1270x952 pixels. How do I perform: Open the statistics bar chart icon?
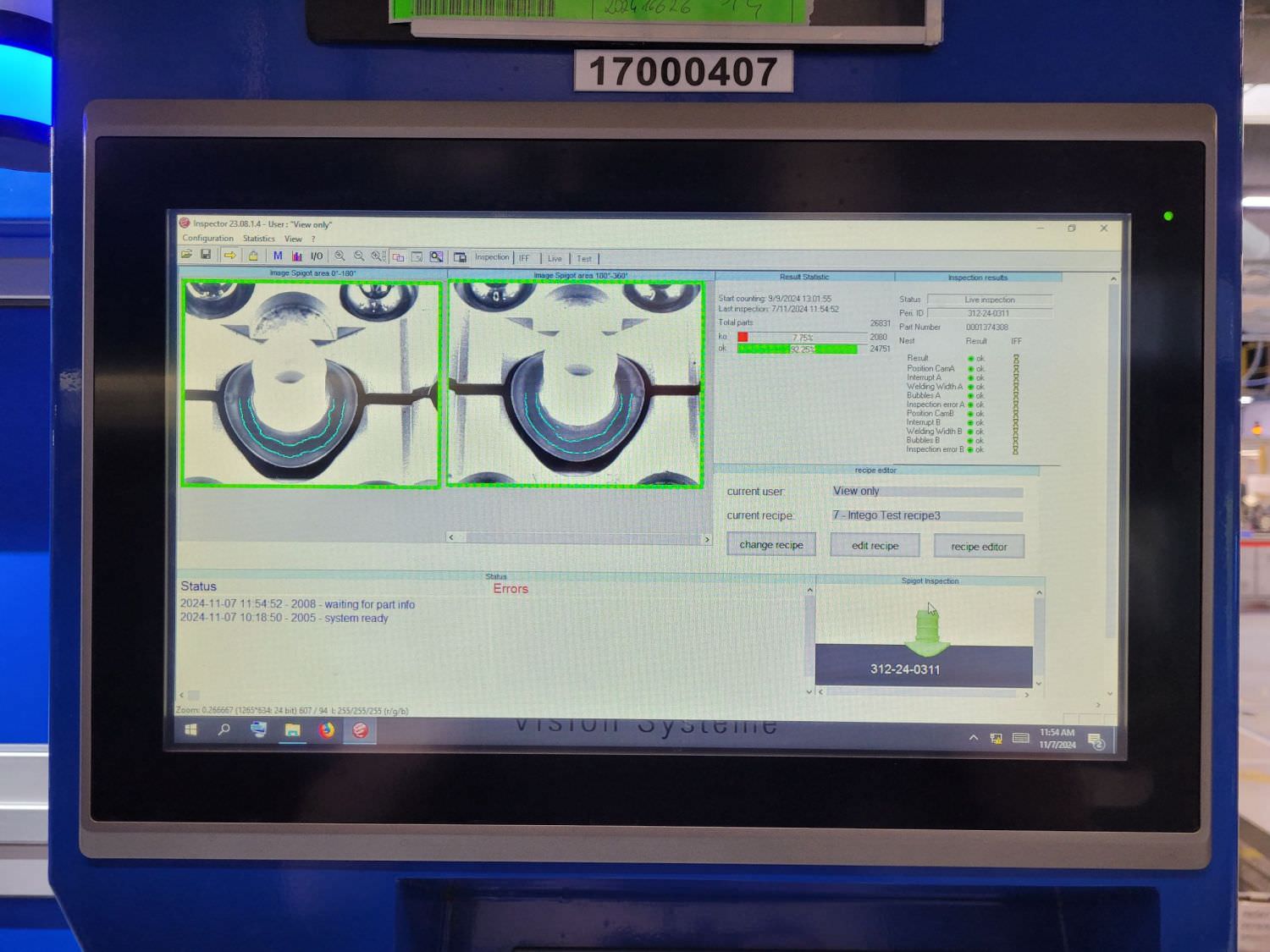296,256
